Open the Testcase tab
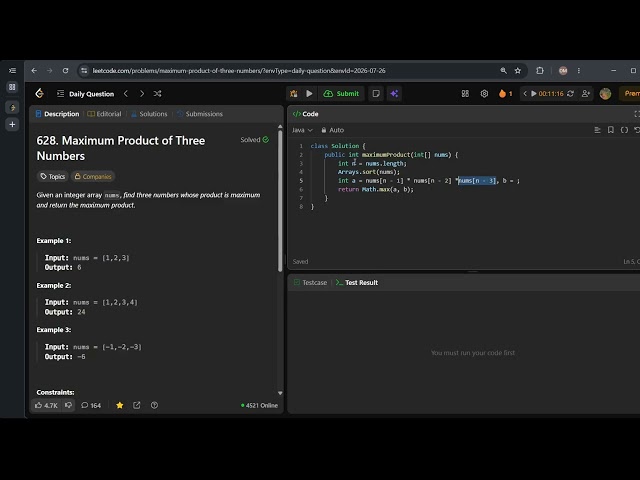640x480 pixels. [310, 282]
